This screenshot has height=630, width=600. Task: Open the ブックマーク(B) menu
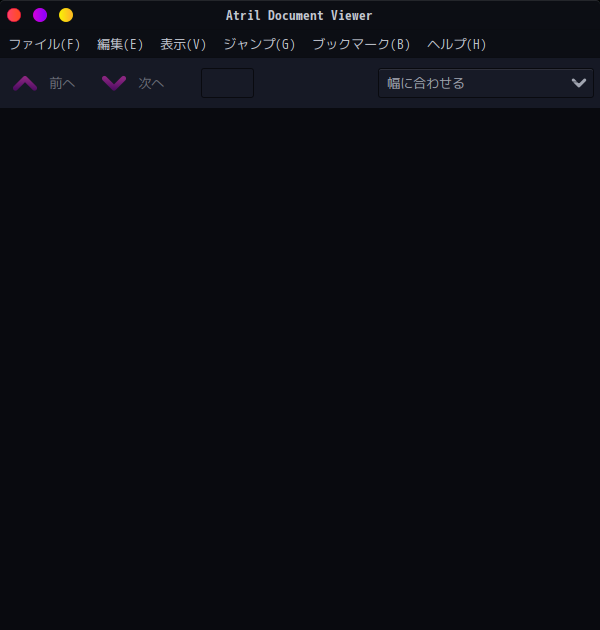[x=361, y=44]
